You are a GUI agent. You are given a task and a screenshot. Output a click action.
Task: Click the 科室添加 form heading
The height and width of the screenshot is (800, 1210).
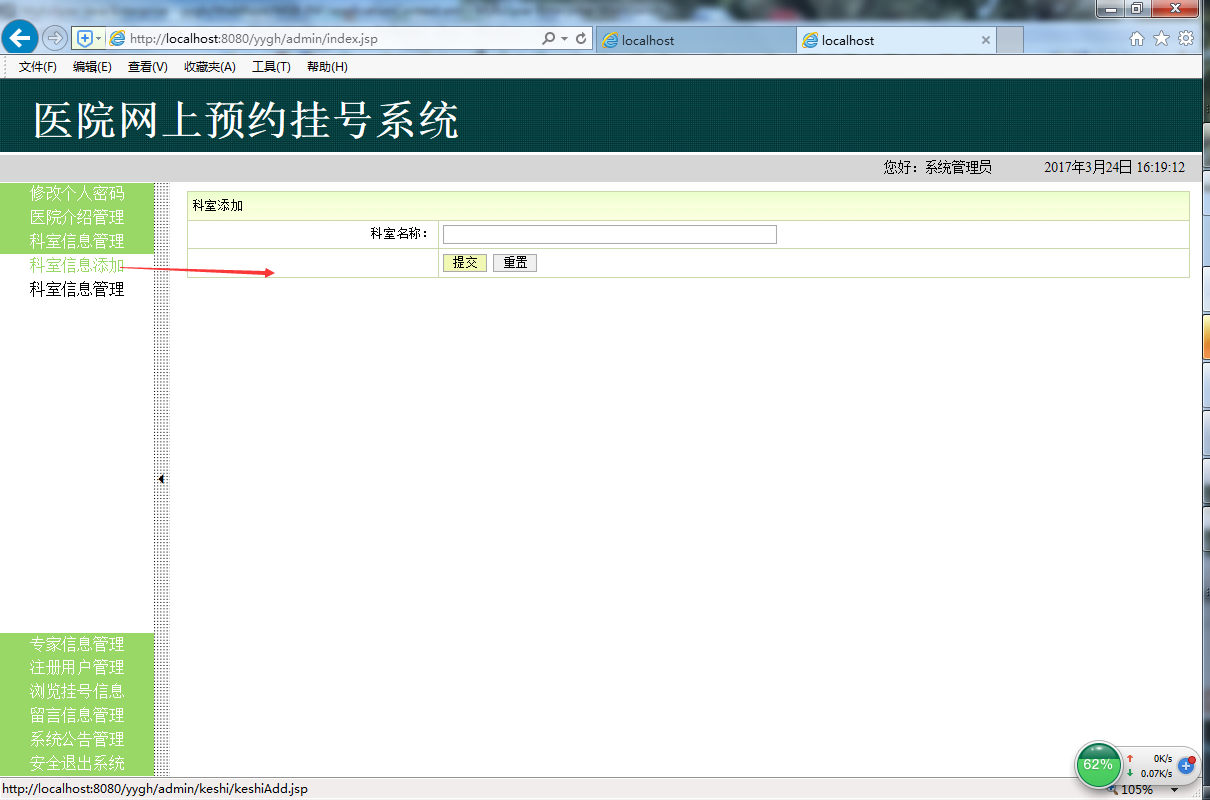pos(217,206)
